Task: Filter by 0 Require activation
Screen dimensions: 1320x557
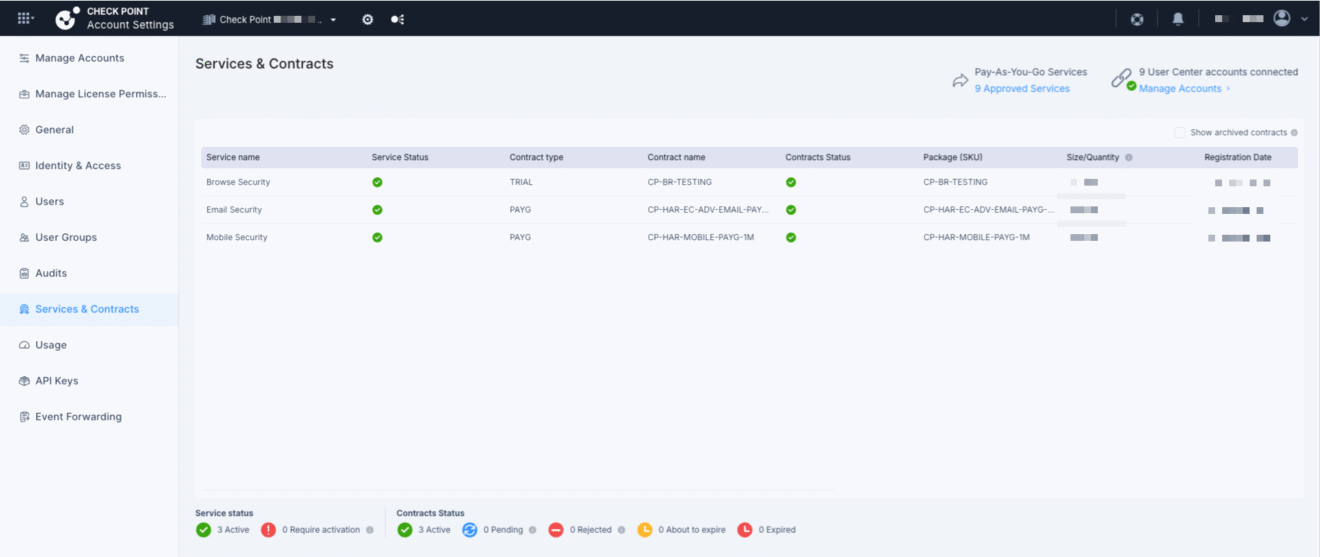Action: pos(311,530)
